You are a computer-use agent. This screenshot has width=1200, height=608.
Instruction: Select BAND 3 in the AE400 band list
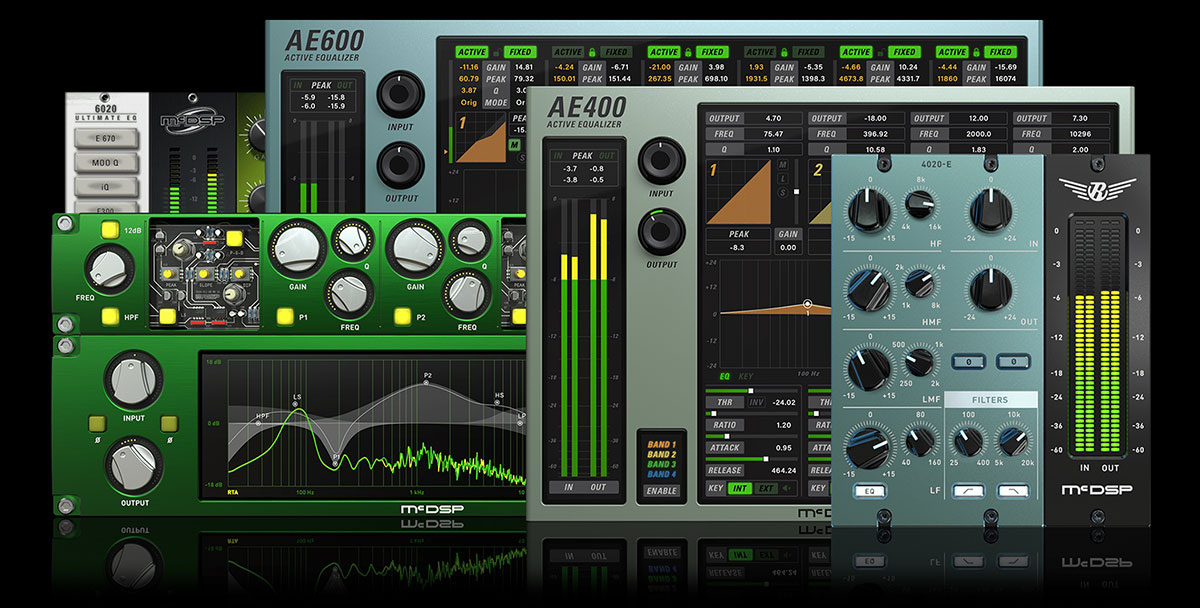(661, 464)
